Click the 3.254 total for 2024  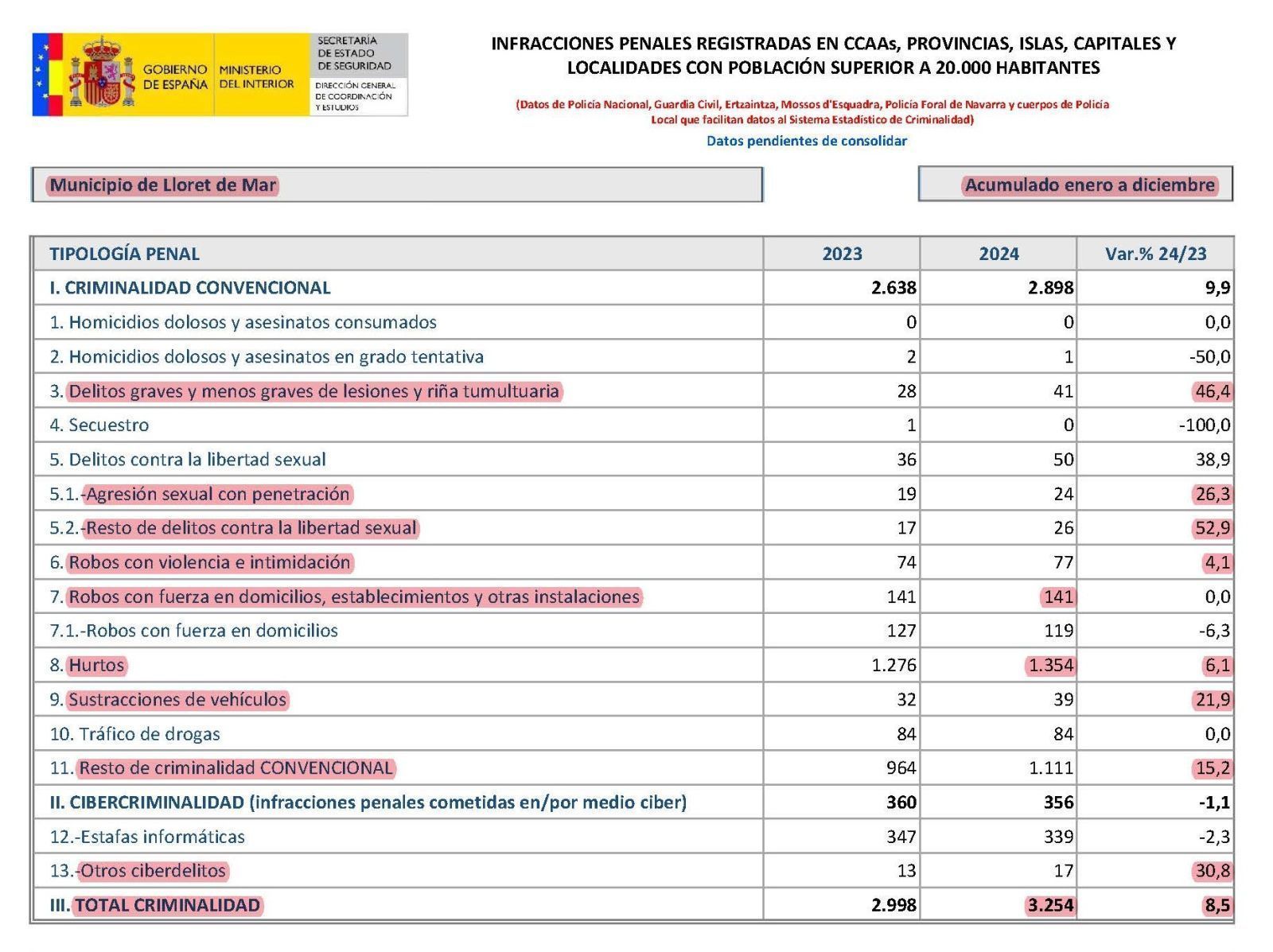point(1050,905)
